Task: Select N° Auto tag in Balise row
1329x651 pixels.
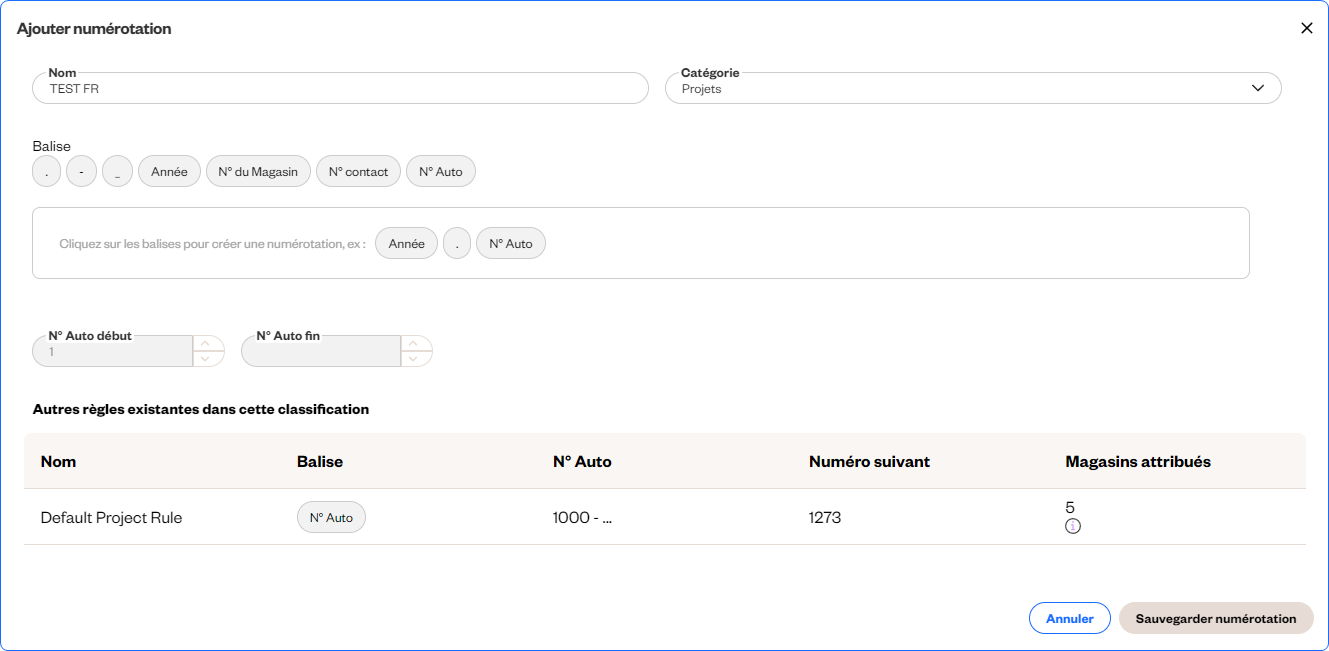Action: coord(441,172)
